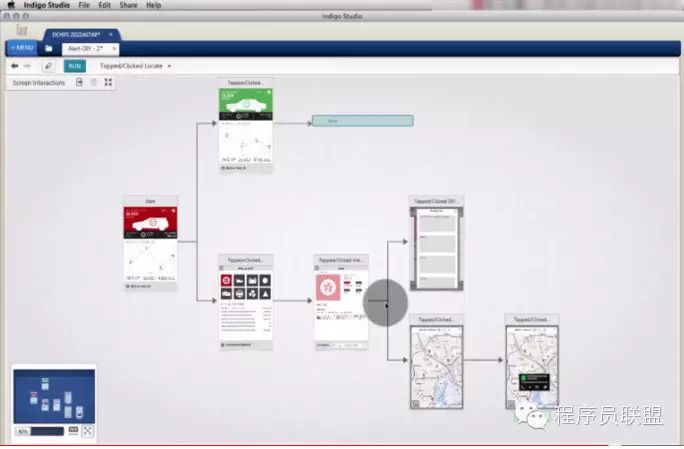Image resolution: width=684 pixels, height=449 pixels.
Task: Select the pink circle icon screen thumbnail
Action: click(x=341, y=302)
